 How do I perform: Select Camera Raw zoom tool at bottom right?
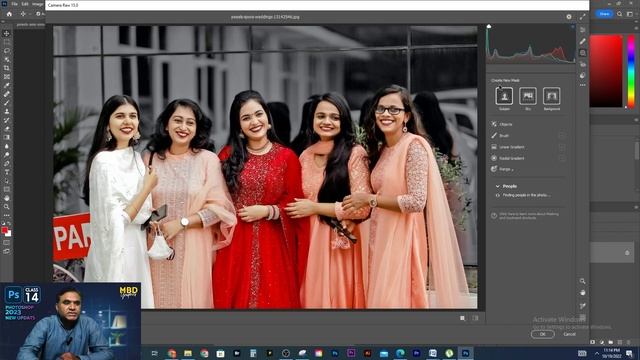(x=582, y=281)
